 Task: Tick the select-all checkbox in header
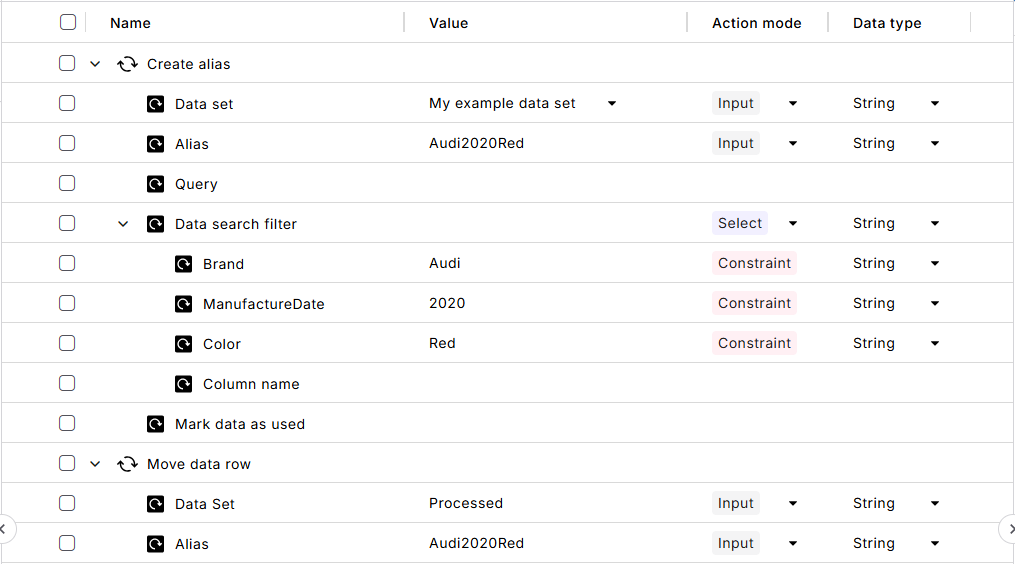pyautogui.click(x=67, y=22)
